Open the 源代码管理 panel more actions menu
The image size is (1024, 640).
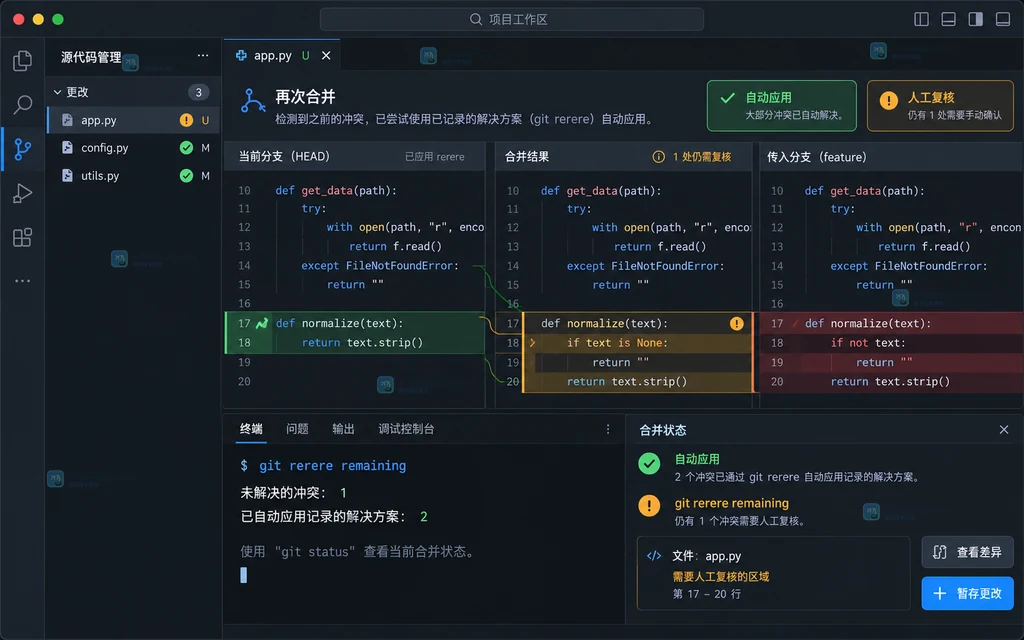point(203,56)
